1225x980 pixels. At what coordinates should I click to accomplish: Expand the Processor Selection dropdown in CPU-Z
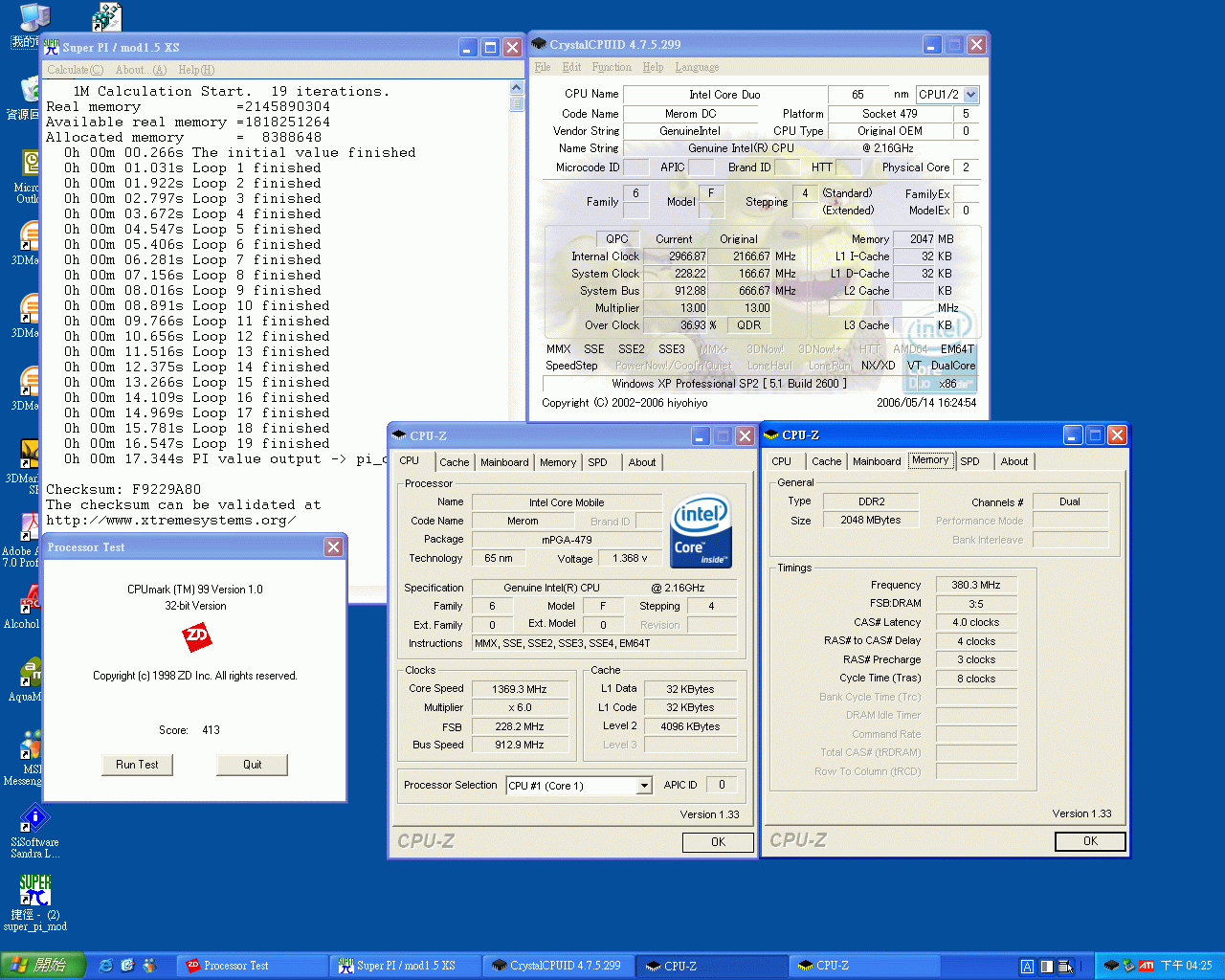tap(644, 786)
